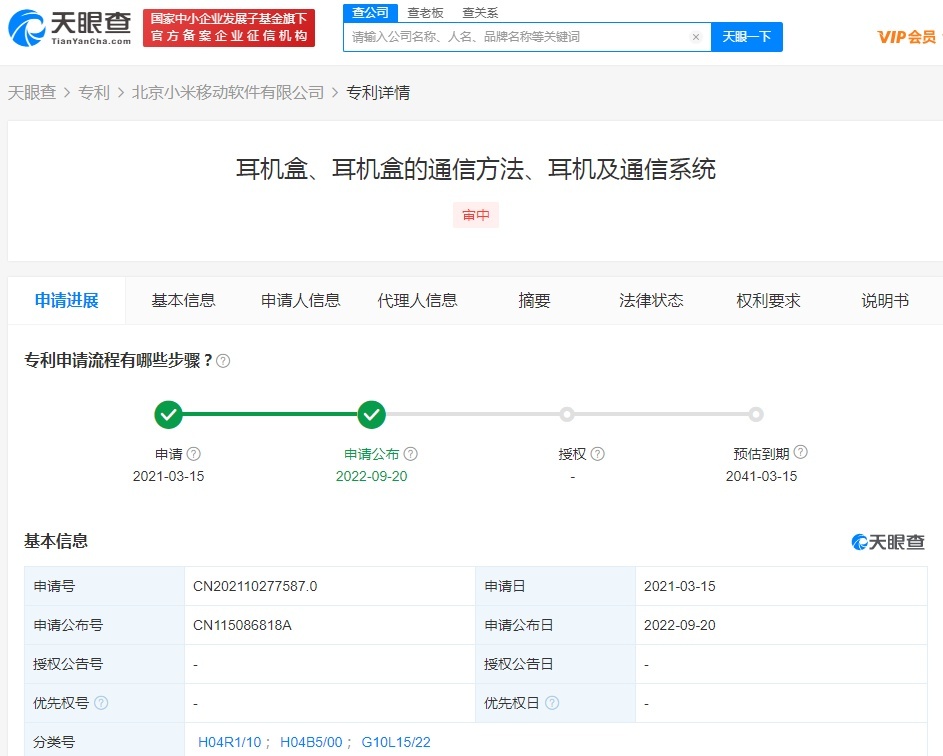Click the help icon beside 优先权日
The width and height of the screenshot is (943, 756).
[x=551, y=702]
